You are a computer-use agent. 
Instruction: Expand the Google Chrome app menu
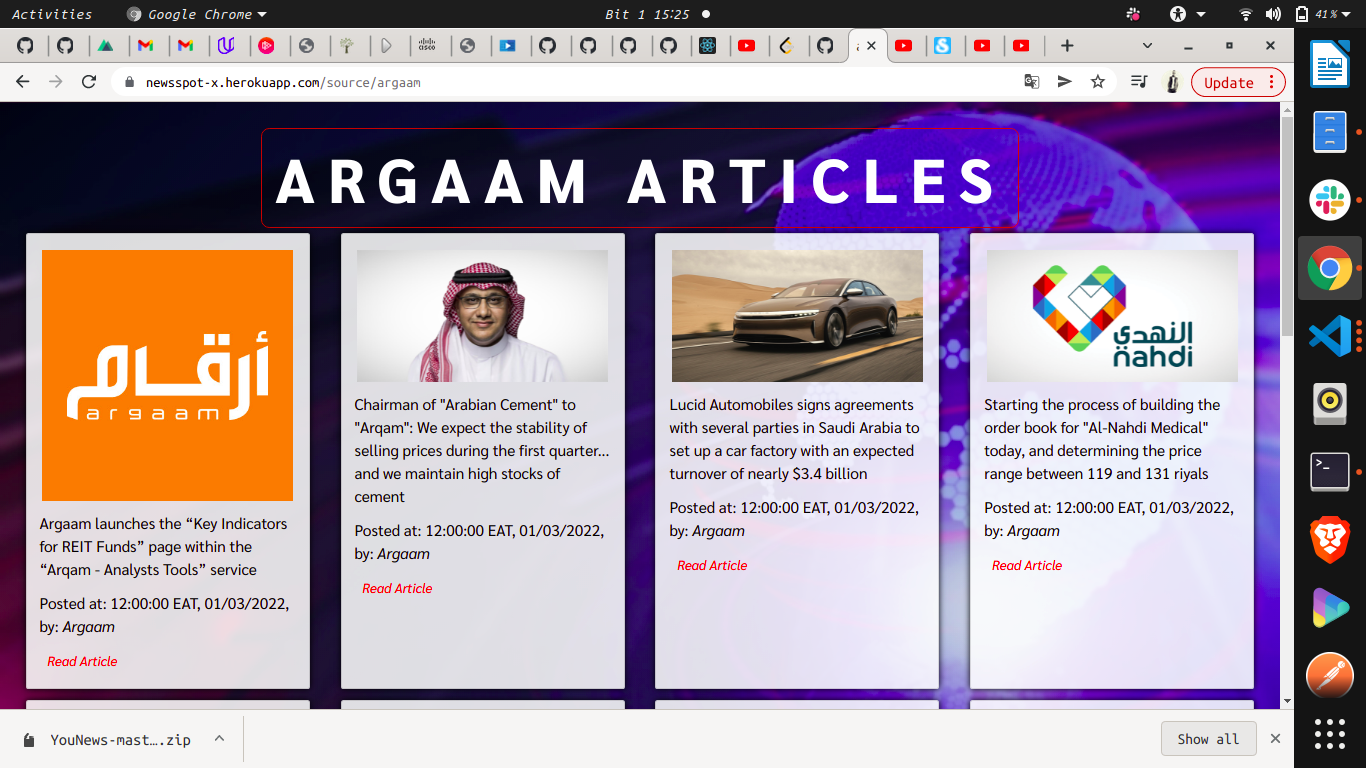[197, 14]
